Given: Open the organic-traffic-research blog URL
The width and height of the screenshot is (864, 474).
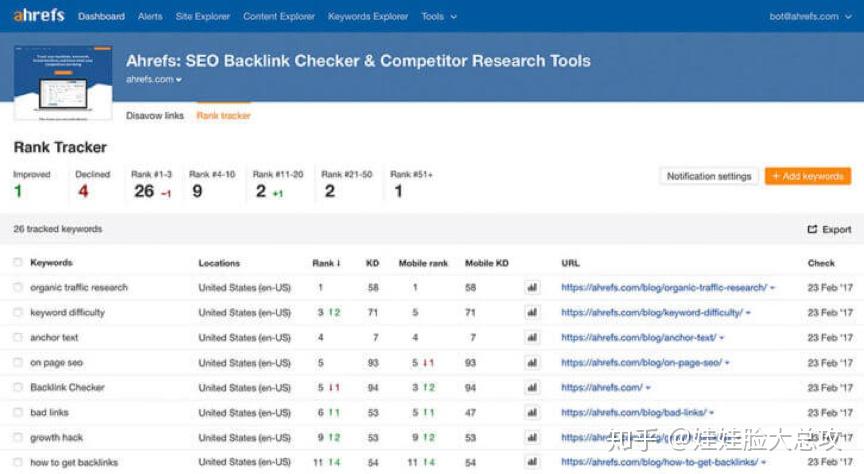Looking at the screenshot, I should pos(664,287).
